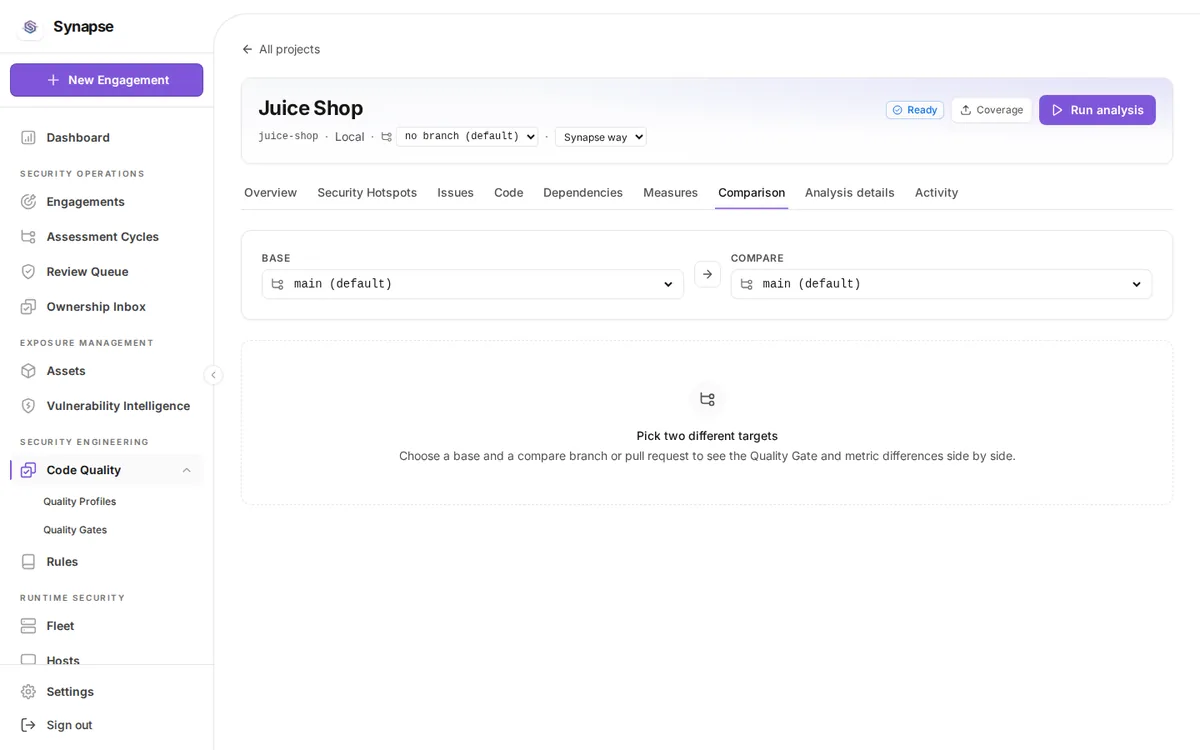Switch to the Overview tab
Image resolution: width=1200 pixels, height=750 pixels.
point(270,192)
